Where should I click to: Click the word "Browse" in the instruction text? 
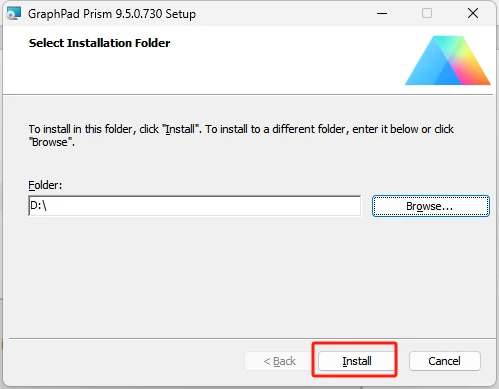tap(49, 142)
